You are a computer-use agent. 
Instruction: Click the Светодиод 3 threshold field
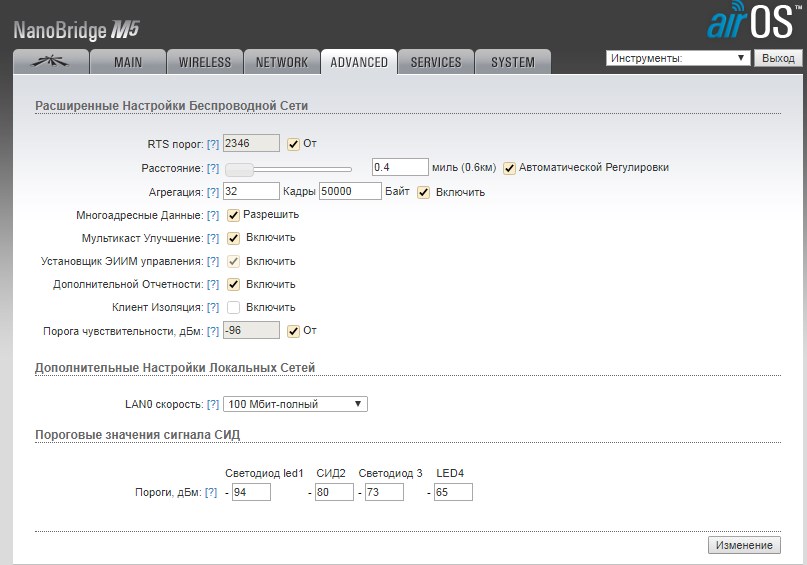point(384,492)
